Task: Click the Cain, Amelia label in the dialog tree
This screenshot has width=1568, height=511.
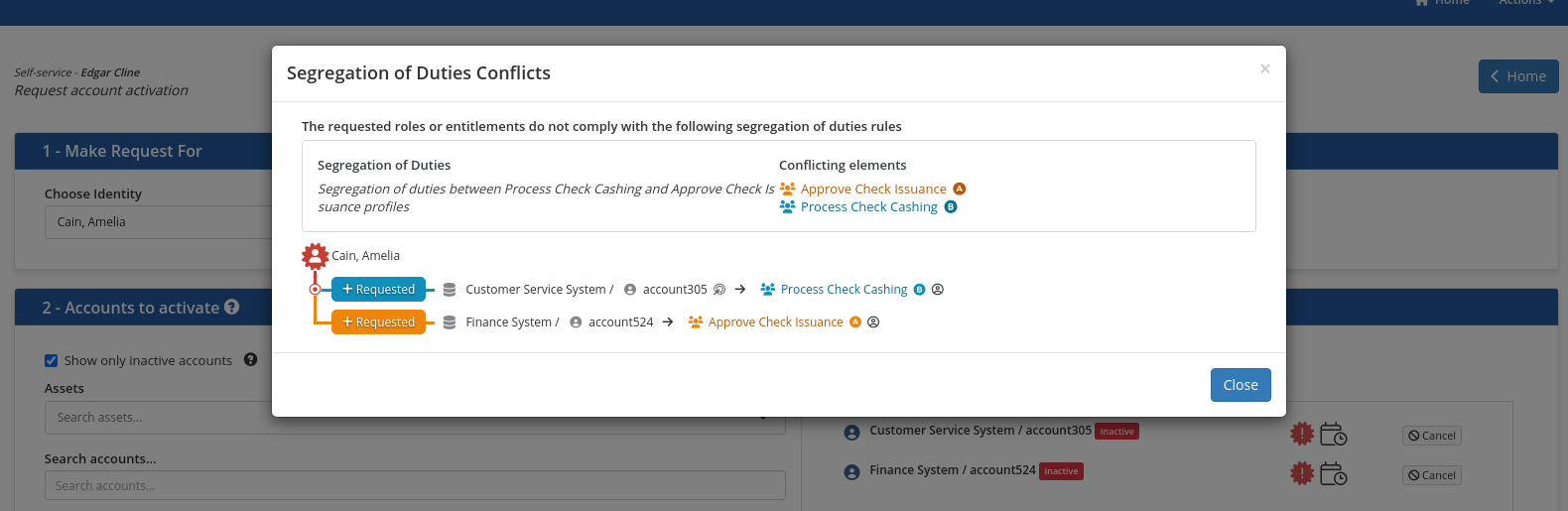Action: coord(365,256)
